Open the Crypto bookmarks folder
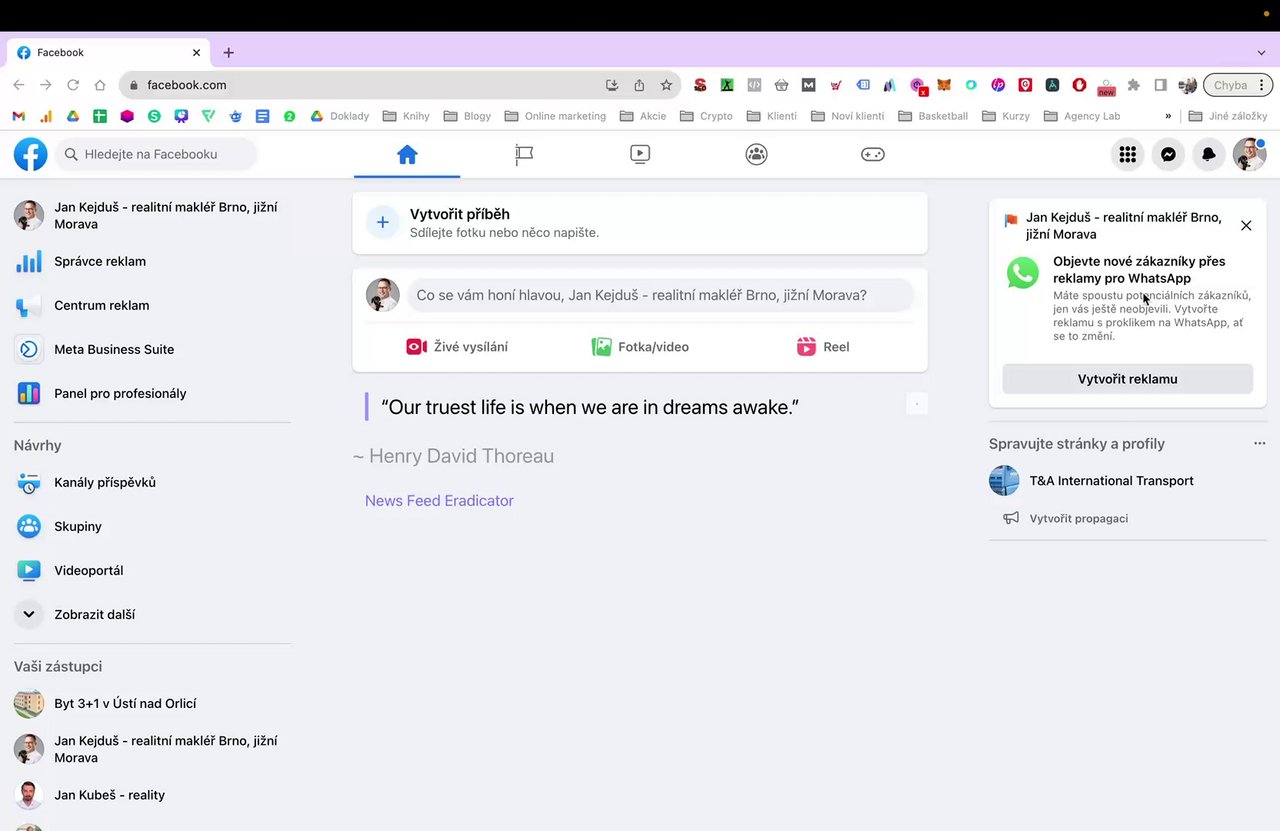Image resolution: width=1280 pixels, height=831 pixels. click(x=706, y=116)
